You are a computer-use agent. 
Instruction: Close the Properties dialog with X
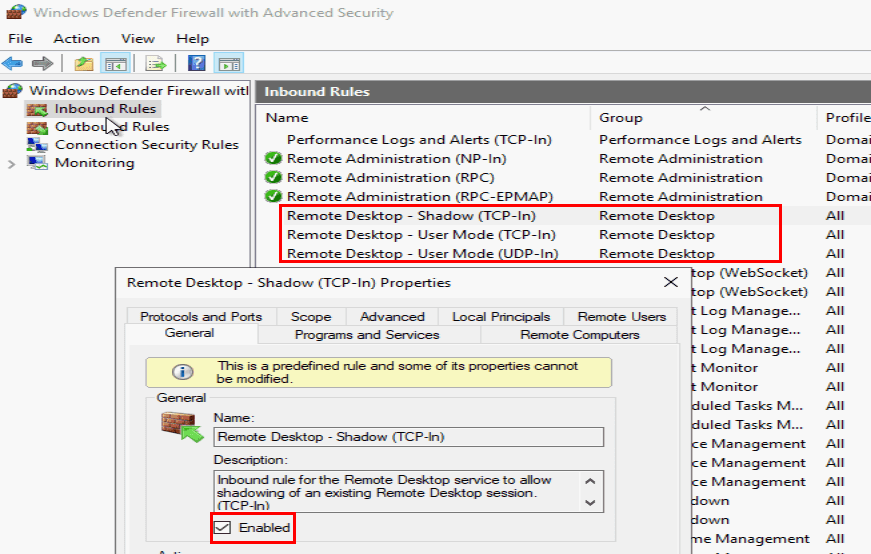point(670,282)
